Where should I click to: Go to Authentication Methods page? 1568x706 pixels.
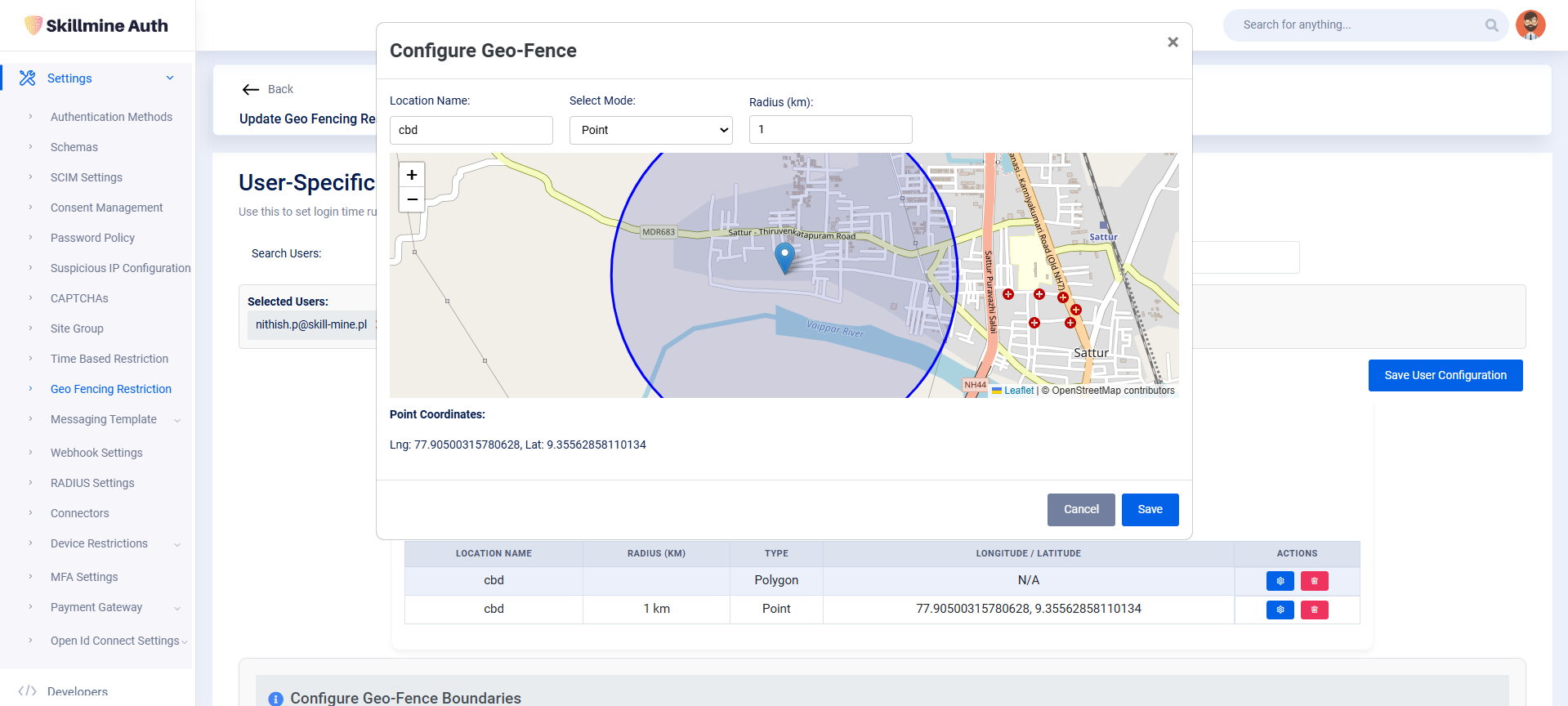tap(111, 117)
